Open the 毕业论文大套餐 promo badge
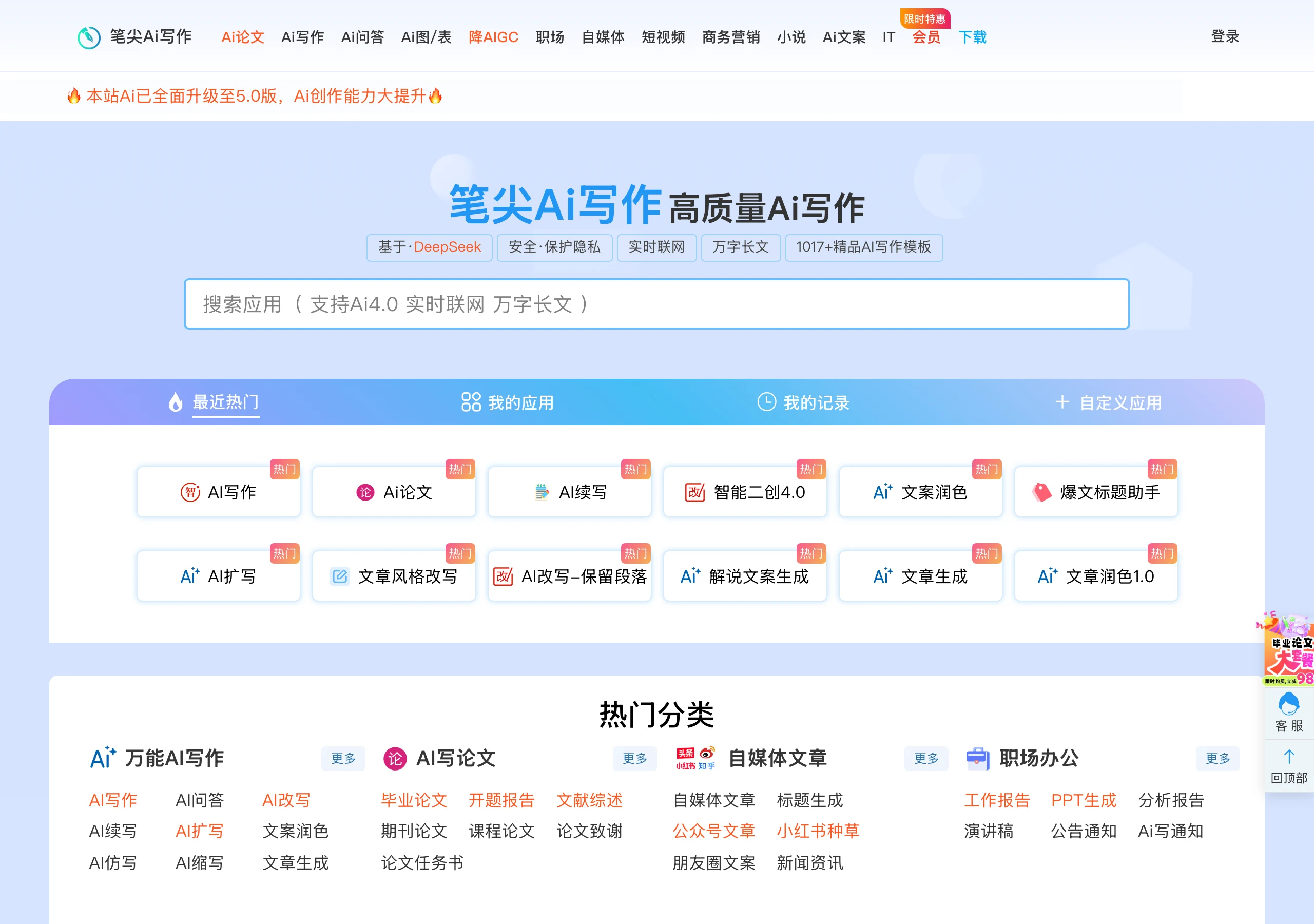Image resolution: width=1314 pixels, height=924 pixels. tap(1288, 649)
